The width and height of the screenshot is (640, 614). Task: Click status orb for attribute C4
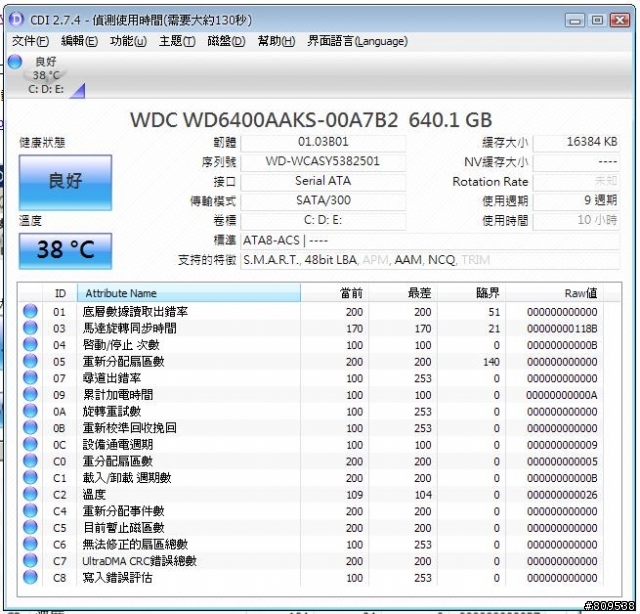point(30,511)
